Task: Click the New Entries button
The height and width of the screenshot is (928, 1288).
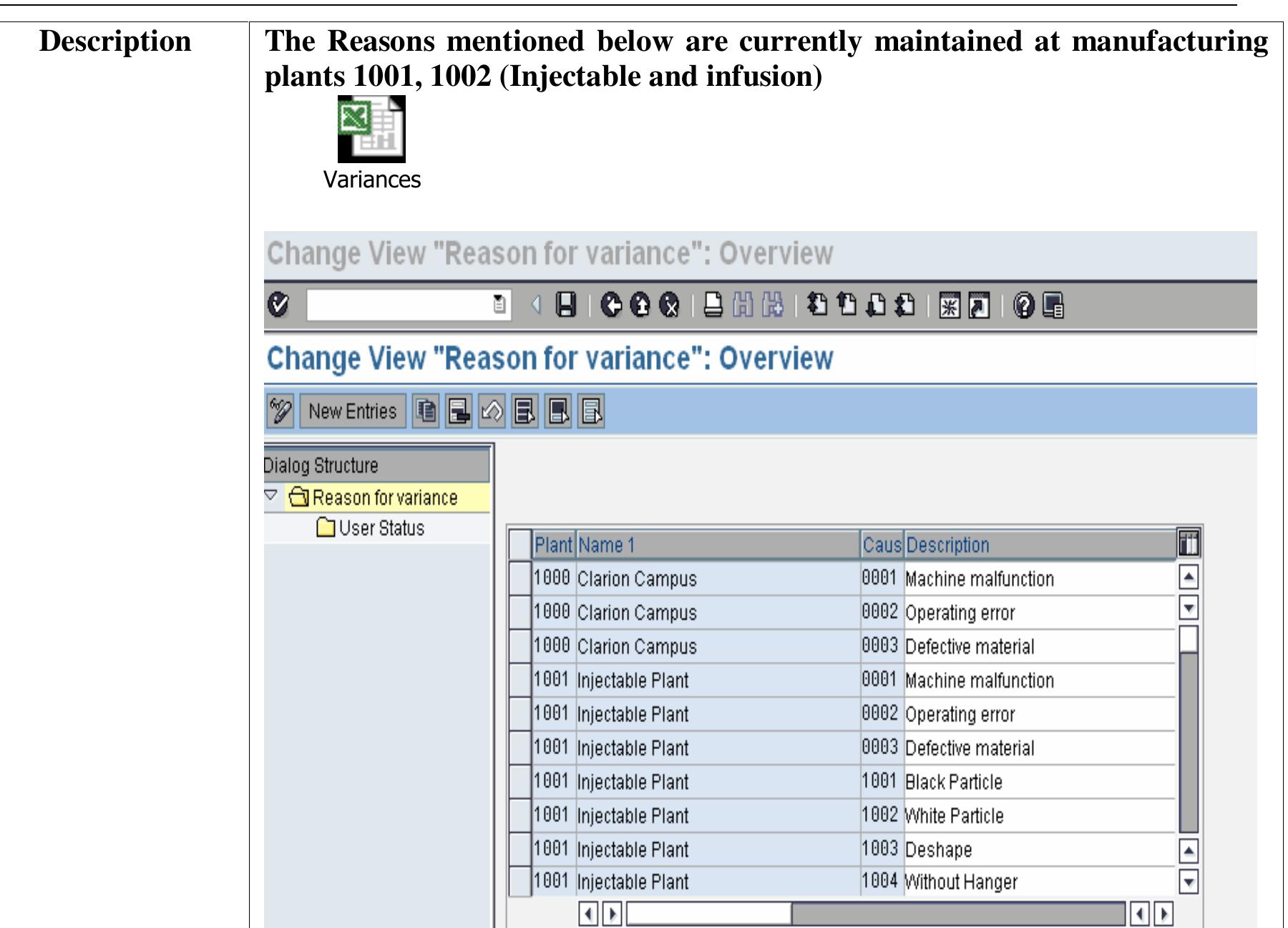Action: point(353,411)
